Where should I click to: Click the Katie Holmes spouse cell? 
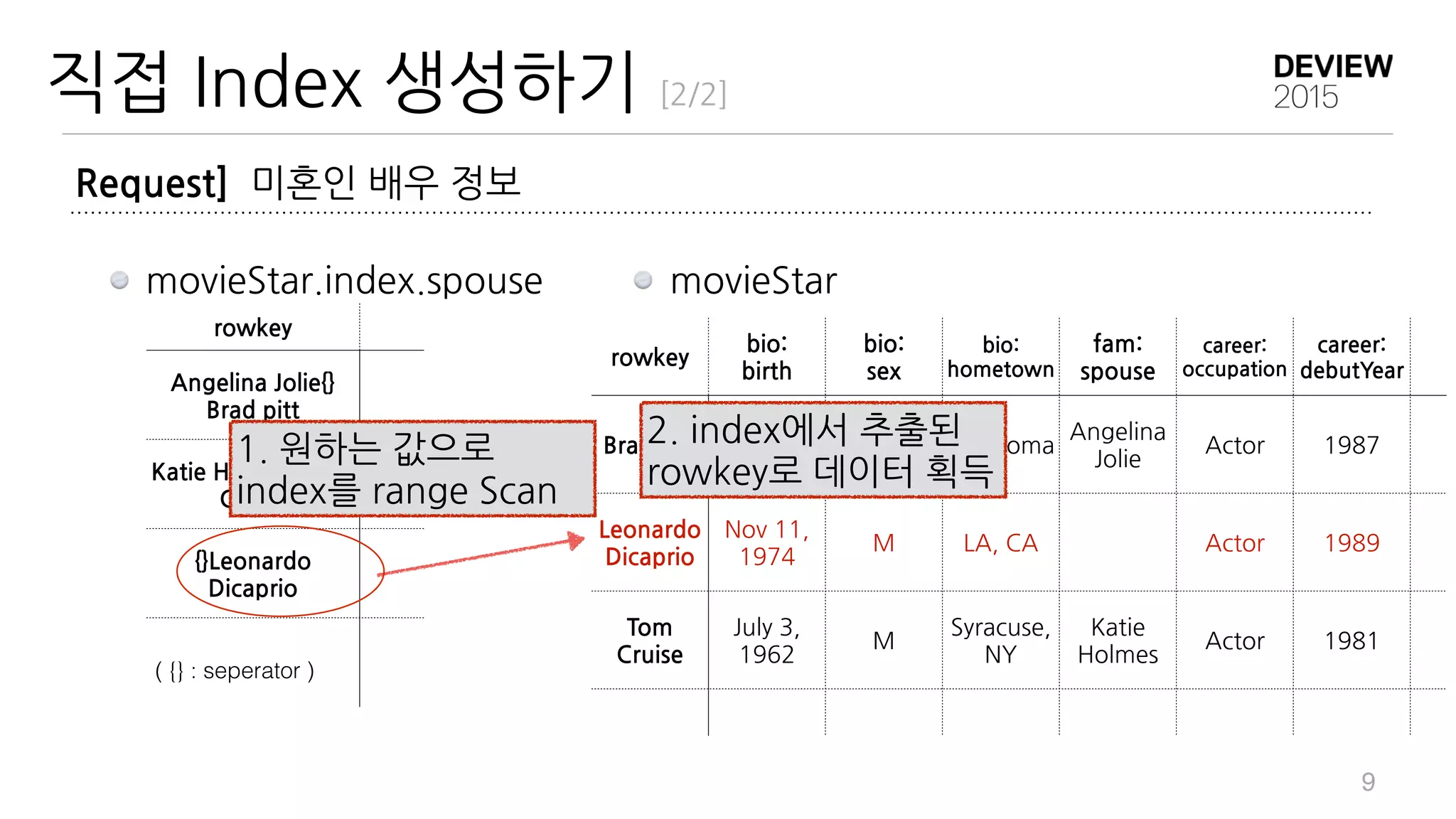pos(1117,640)
